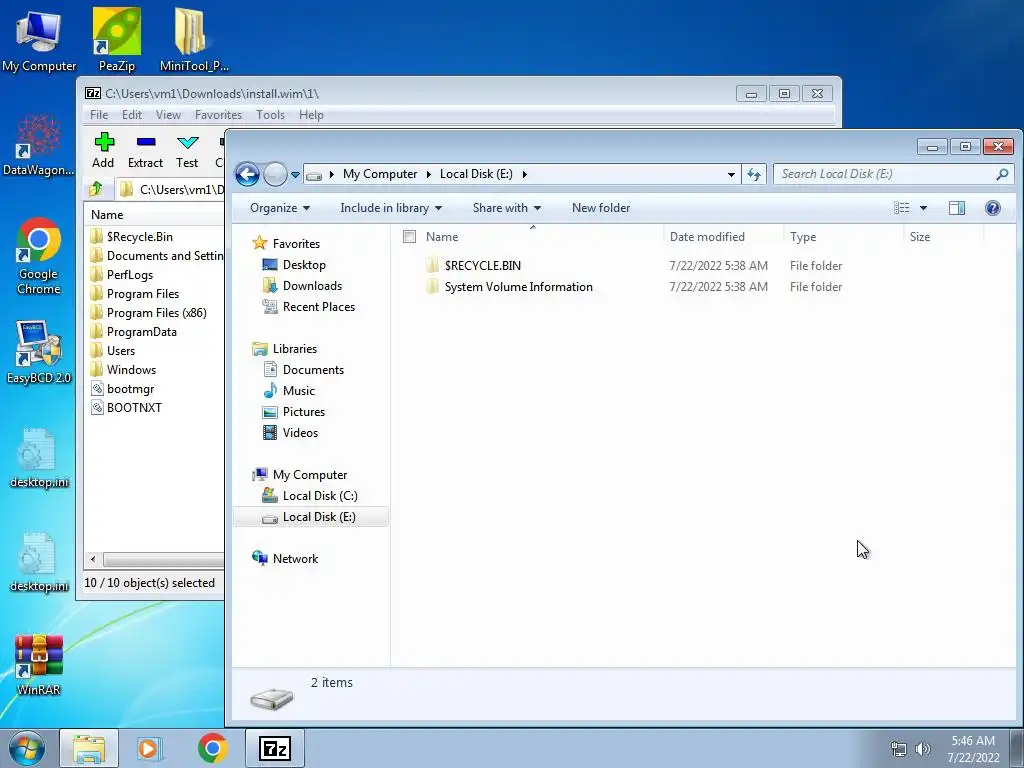Sort by the Type column
This screenshot has height=768, width=1024.
pyautogui.click(x=803, y=236)
